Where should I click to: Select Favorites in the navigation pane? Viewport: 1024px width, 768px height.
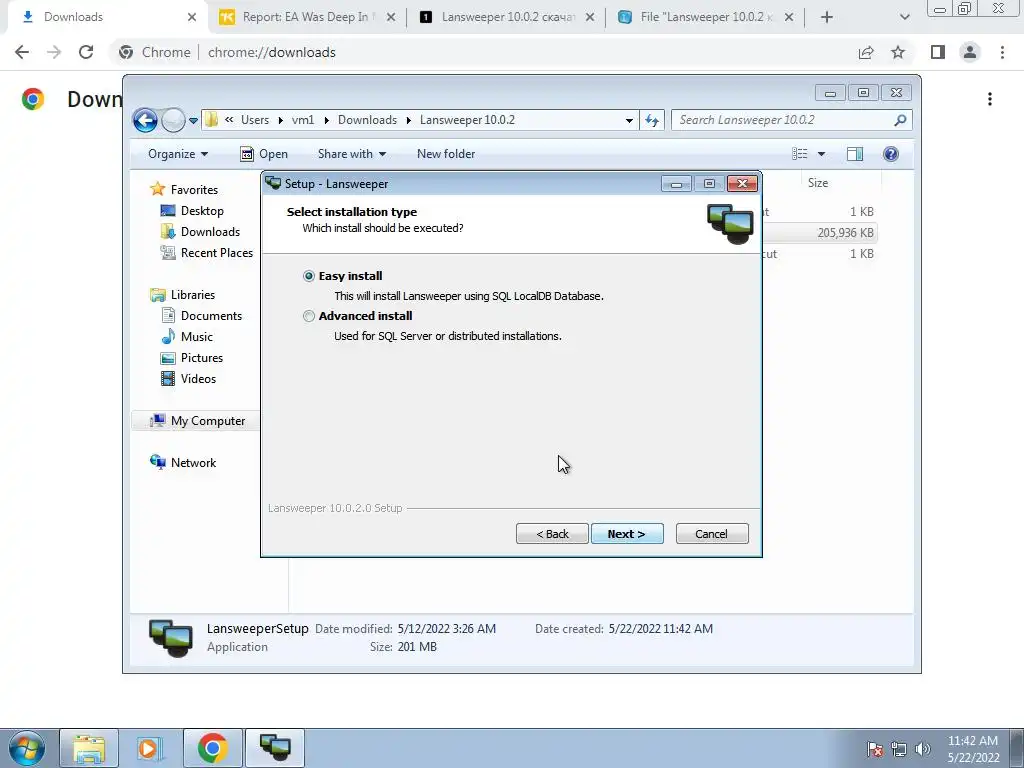pos(194,190)
